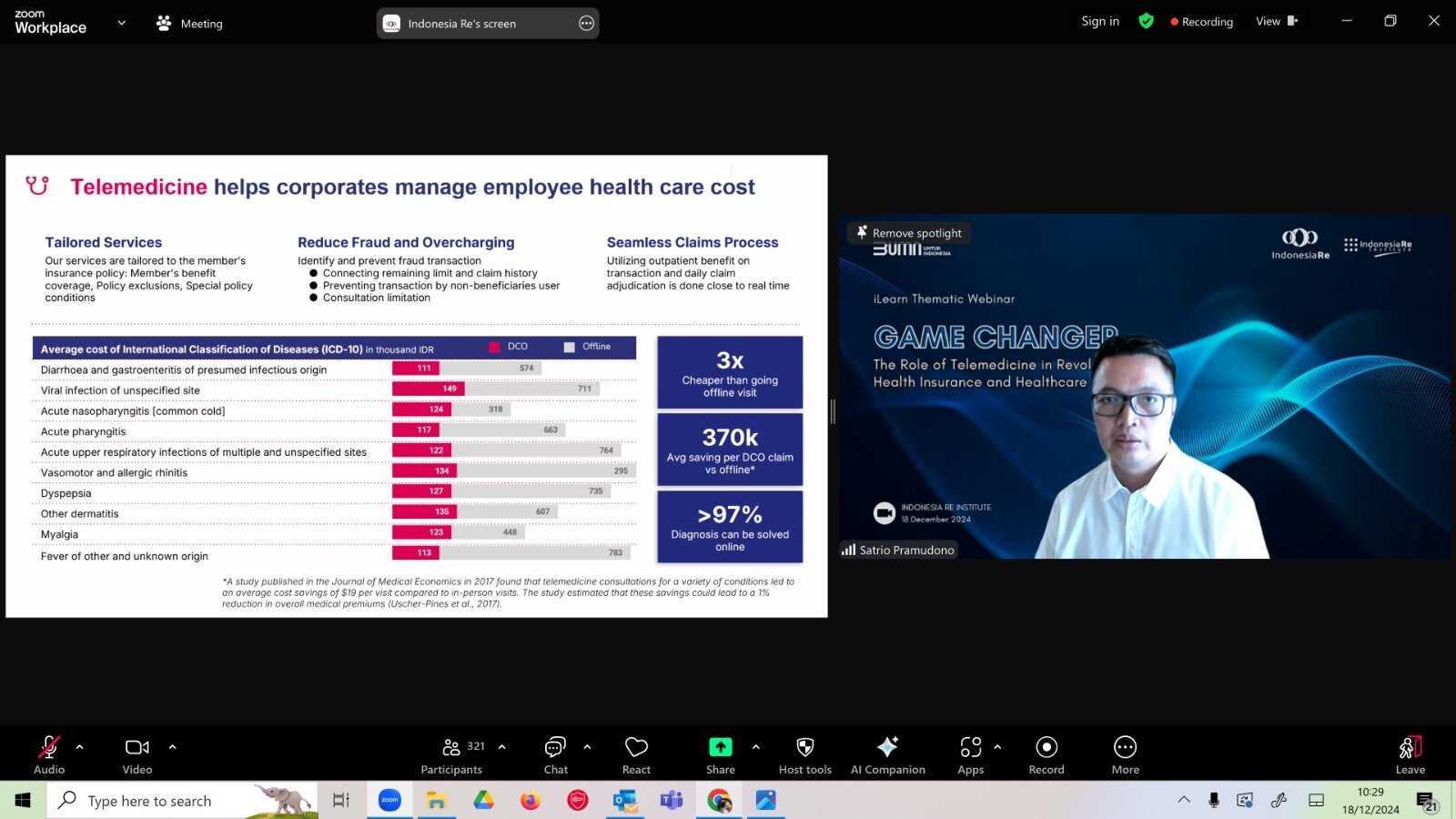Click the Tailored Services heading
This screenshot has width=1456, height=819.
[104, 242]
